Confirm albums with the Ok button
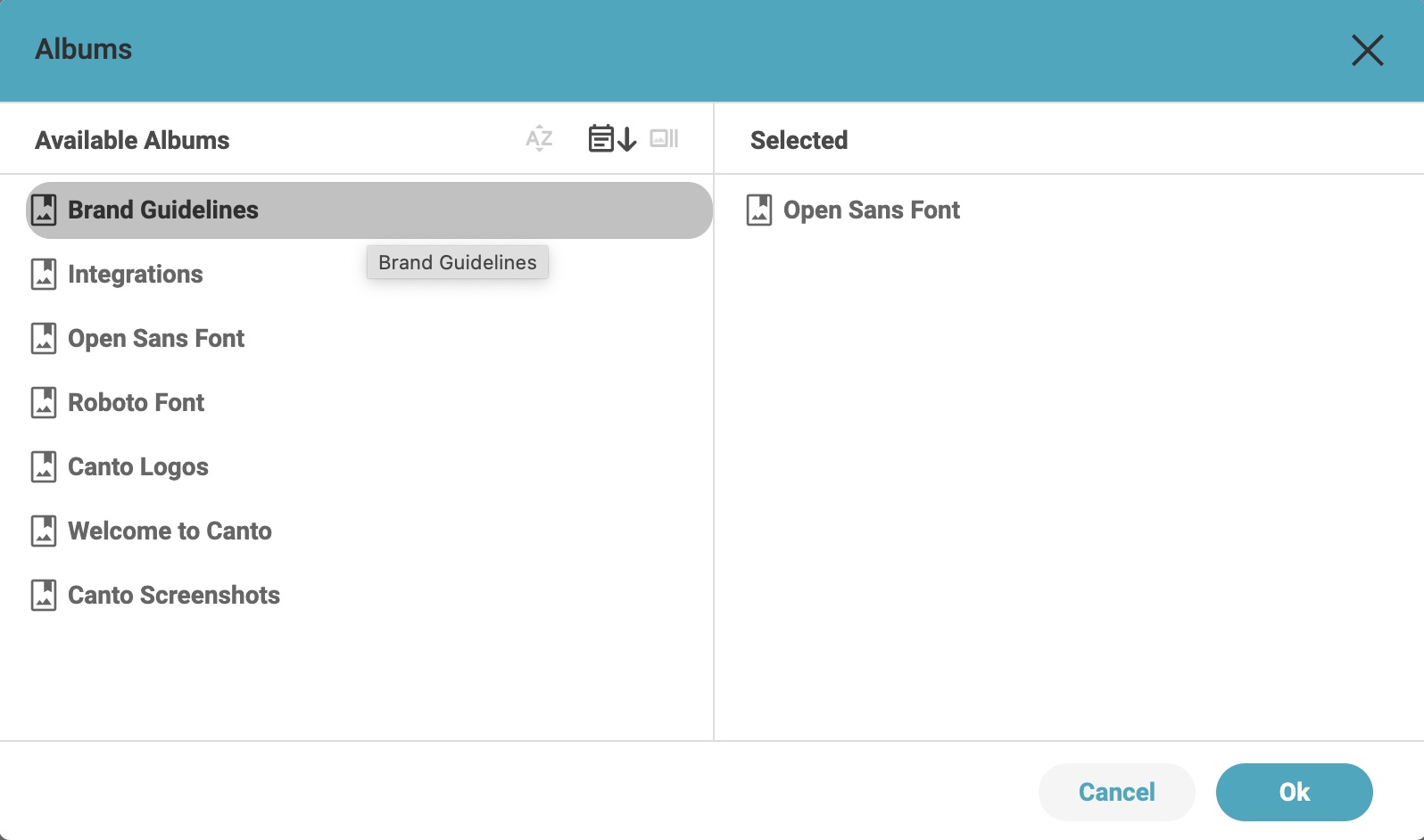 point(1294,792)
